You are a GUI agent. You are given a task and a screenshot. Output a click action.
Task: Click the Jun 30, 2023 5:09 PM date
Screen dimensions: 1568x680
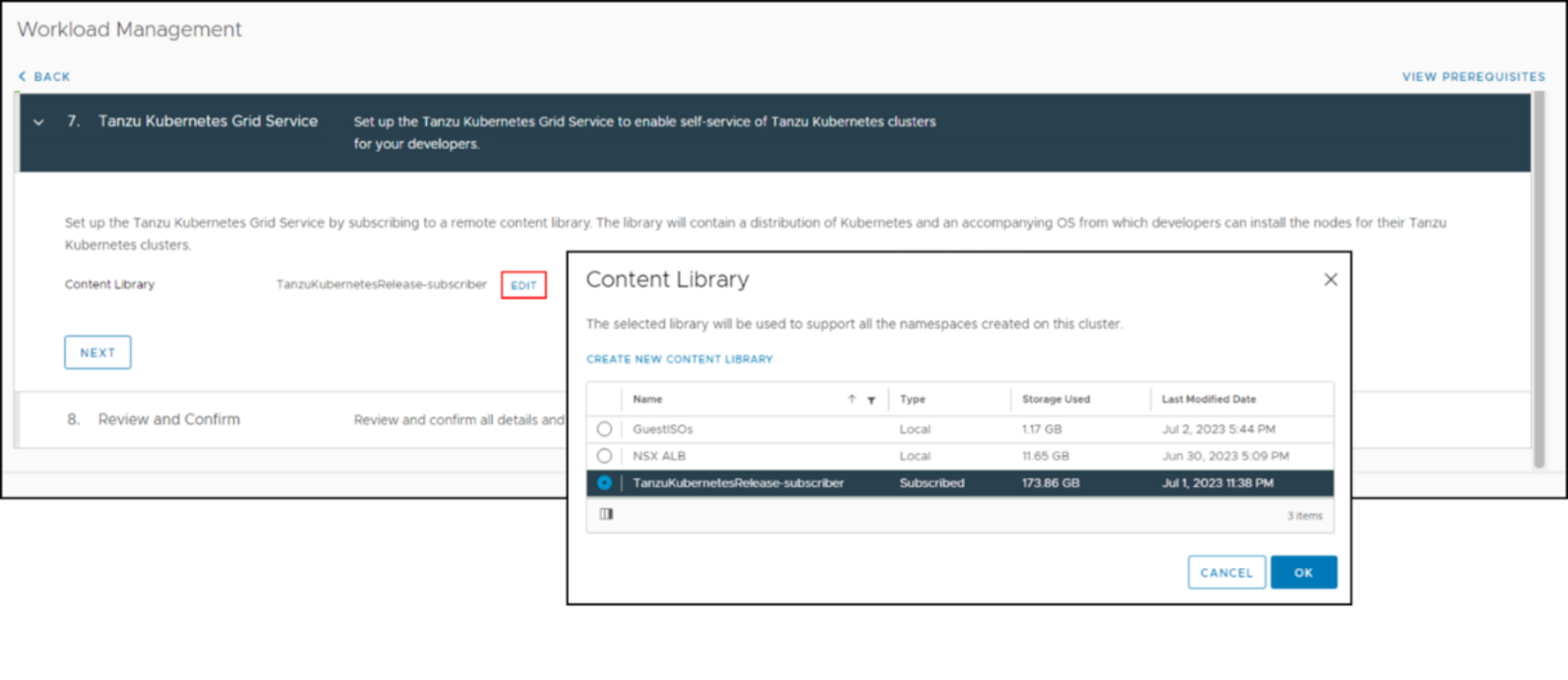(x=1225, y=456)
